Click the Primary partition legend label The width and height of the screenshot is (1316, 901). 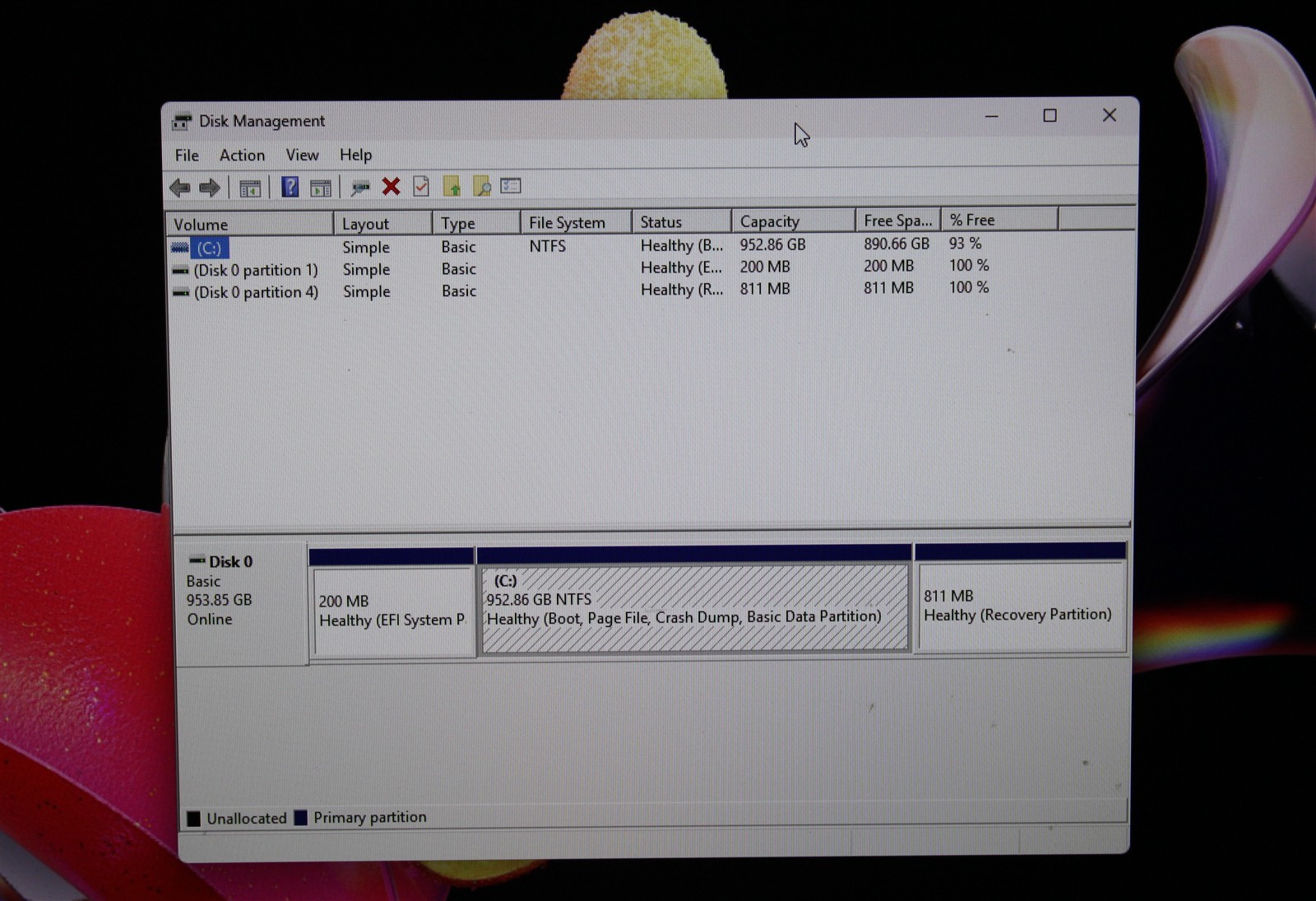tap(370, 817)
